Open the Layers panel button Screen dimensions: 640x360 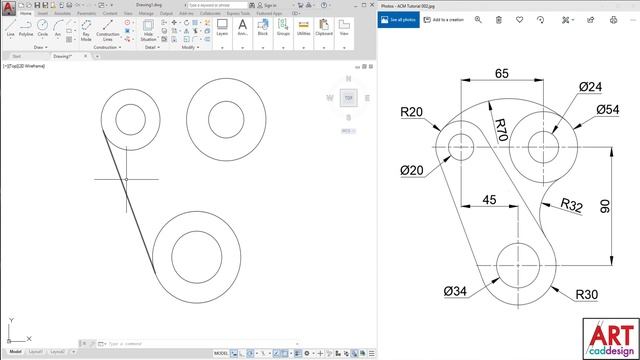coord(222,27)
